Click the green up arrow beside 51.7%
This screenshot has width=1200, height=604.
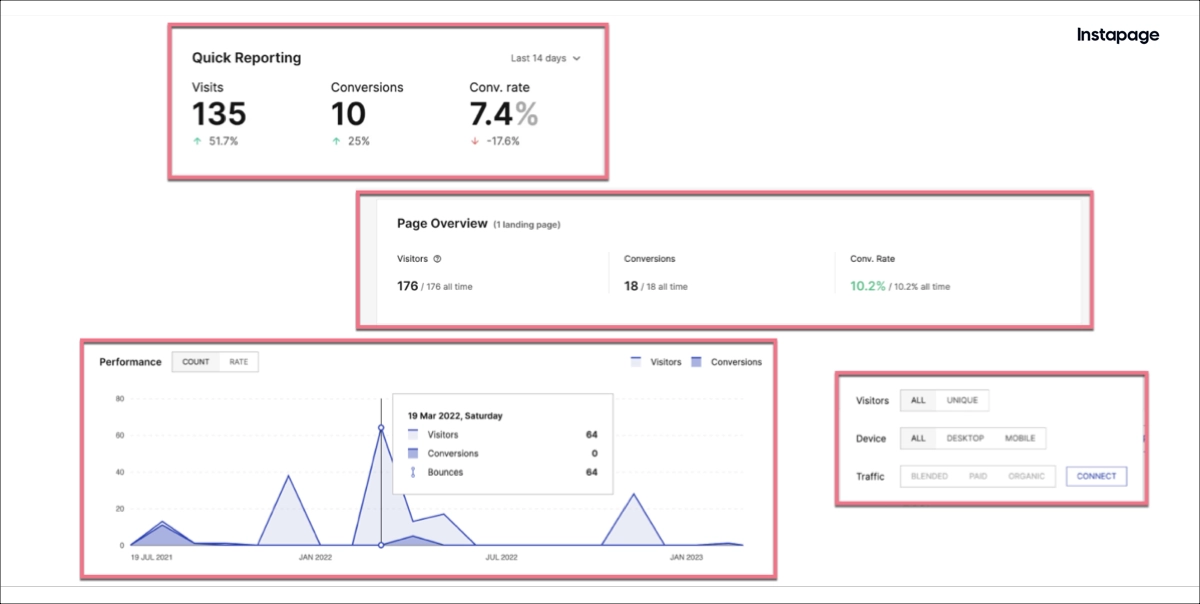point(196,141)
